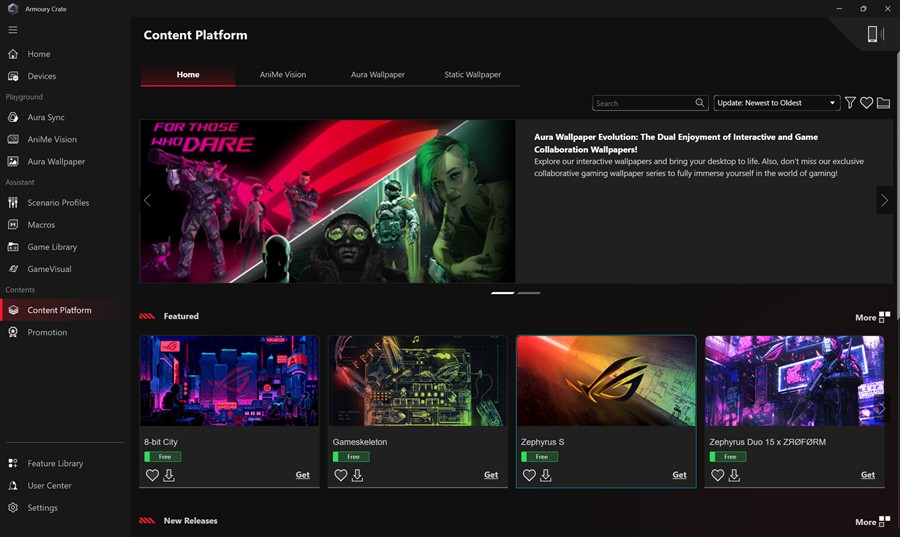Favorite the 8-bit City wallpaper
This screenshot has width=900, height=537.
(152, 475)
